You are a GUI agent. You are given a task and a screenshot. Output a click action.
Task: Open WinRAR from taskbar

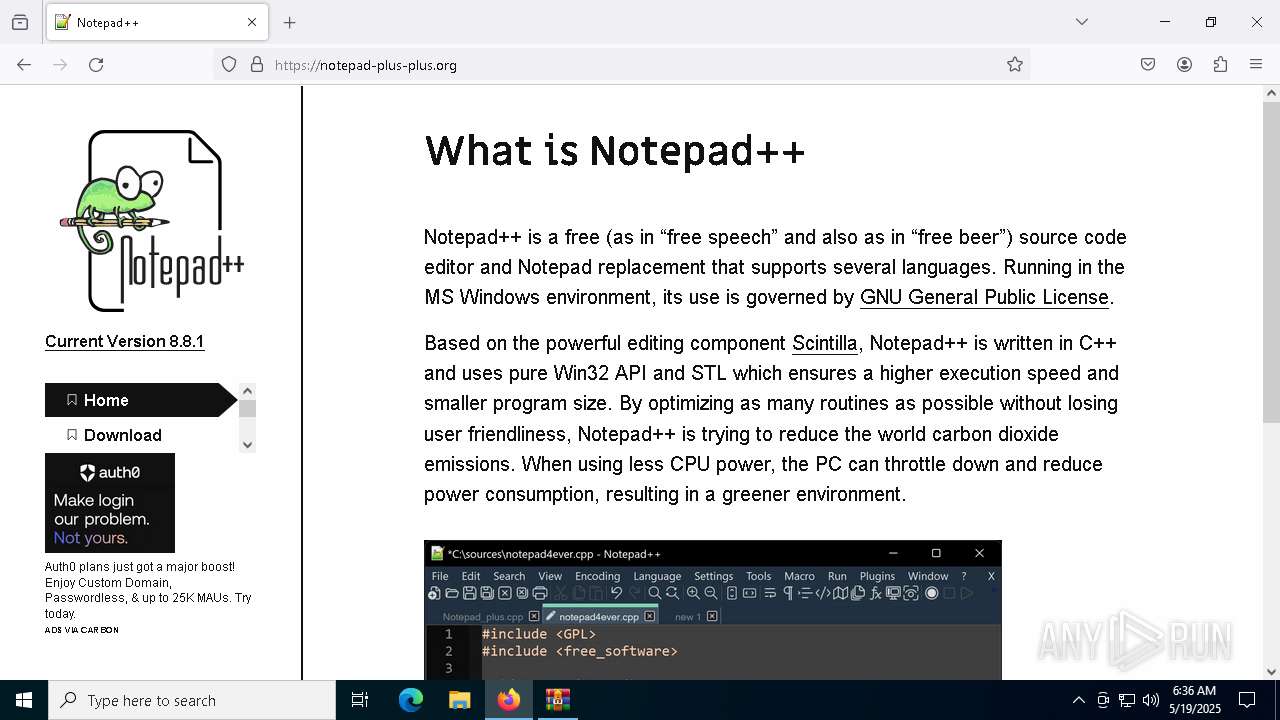pyautogui.click(x=558, y=700)
